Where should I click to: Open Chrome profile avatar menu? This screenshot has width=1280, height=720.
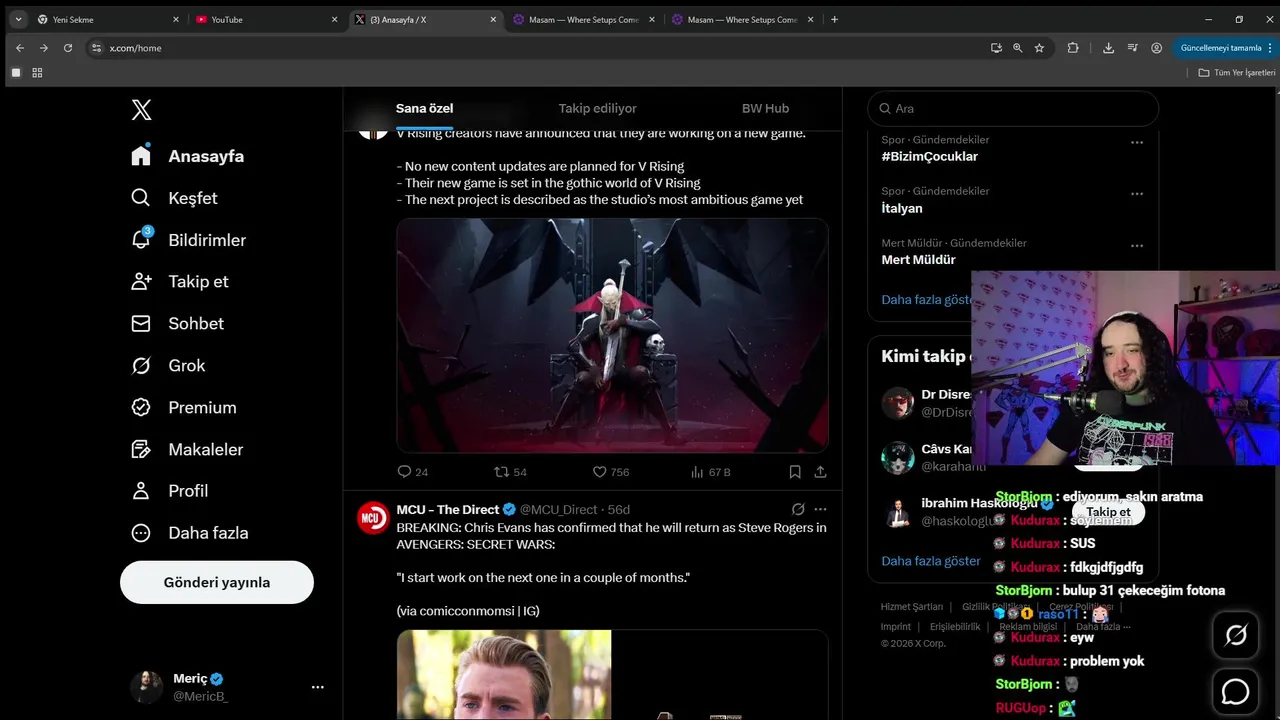pos(1157,48)
